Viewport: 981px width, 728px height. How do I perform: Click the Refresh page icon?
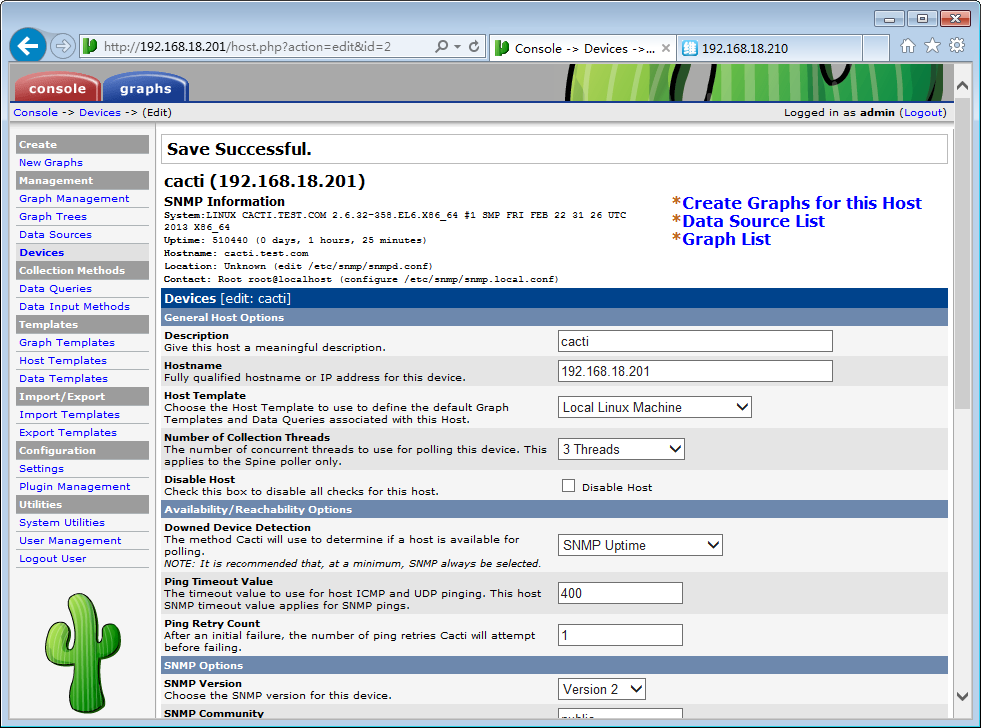click(x=474, y=46)
